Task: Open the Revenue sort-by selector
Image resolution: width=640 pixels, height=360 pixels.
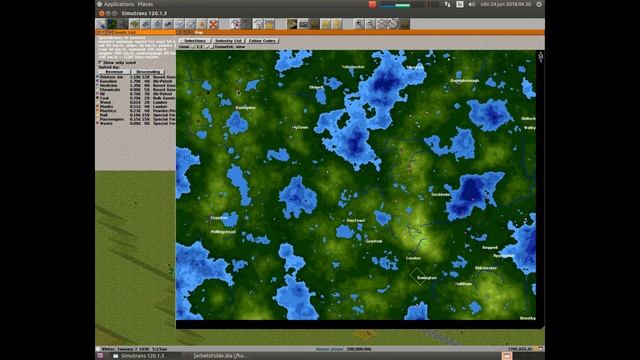Action: pyautogui.click(x=114, y=72)
